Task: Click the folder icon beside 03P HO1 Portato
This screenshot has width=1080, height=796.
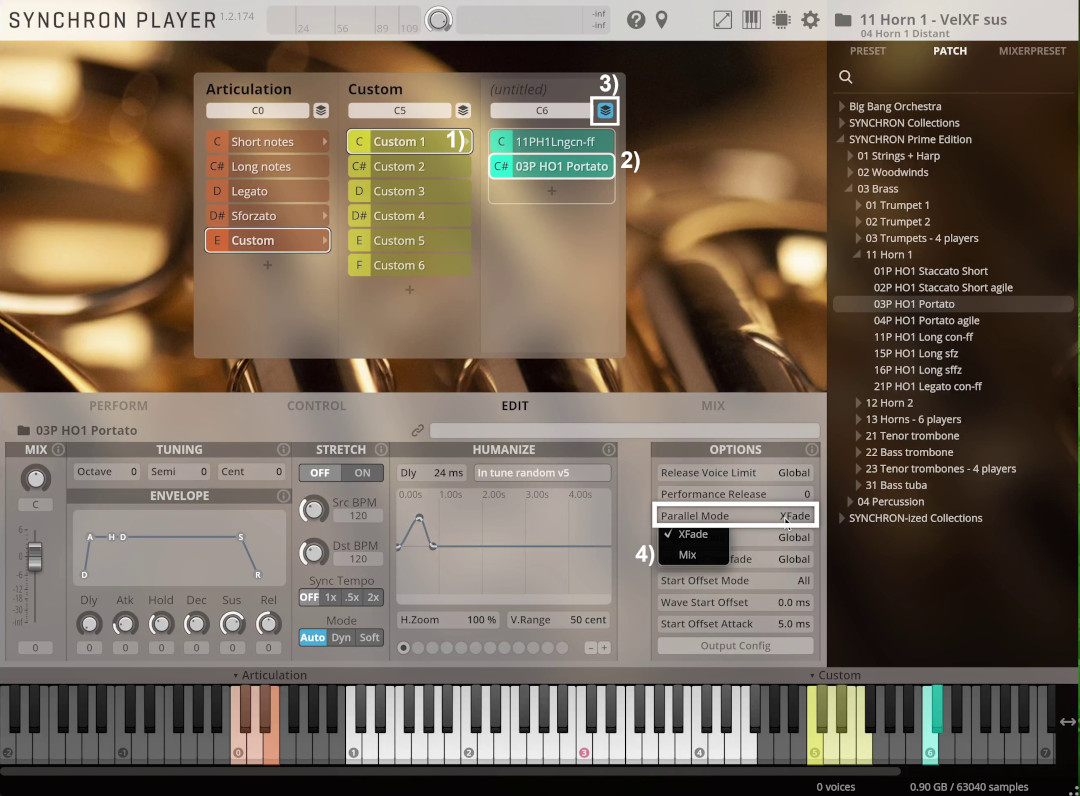Action: tap(23, 430)
